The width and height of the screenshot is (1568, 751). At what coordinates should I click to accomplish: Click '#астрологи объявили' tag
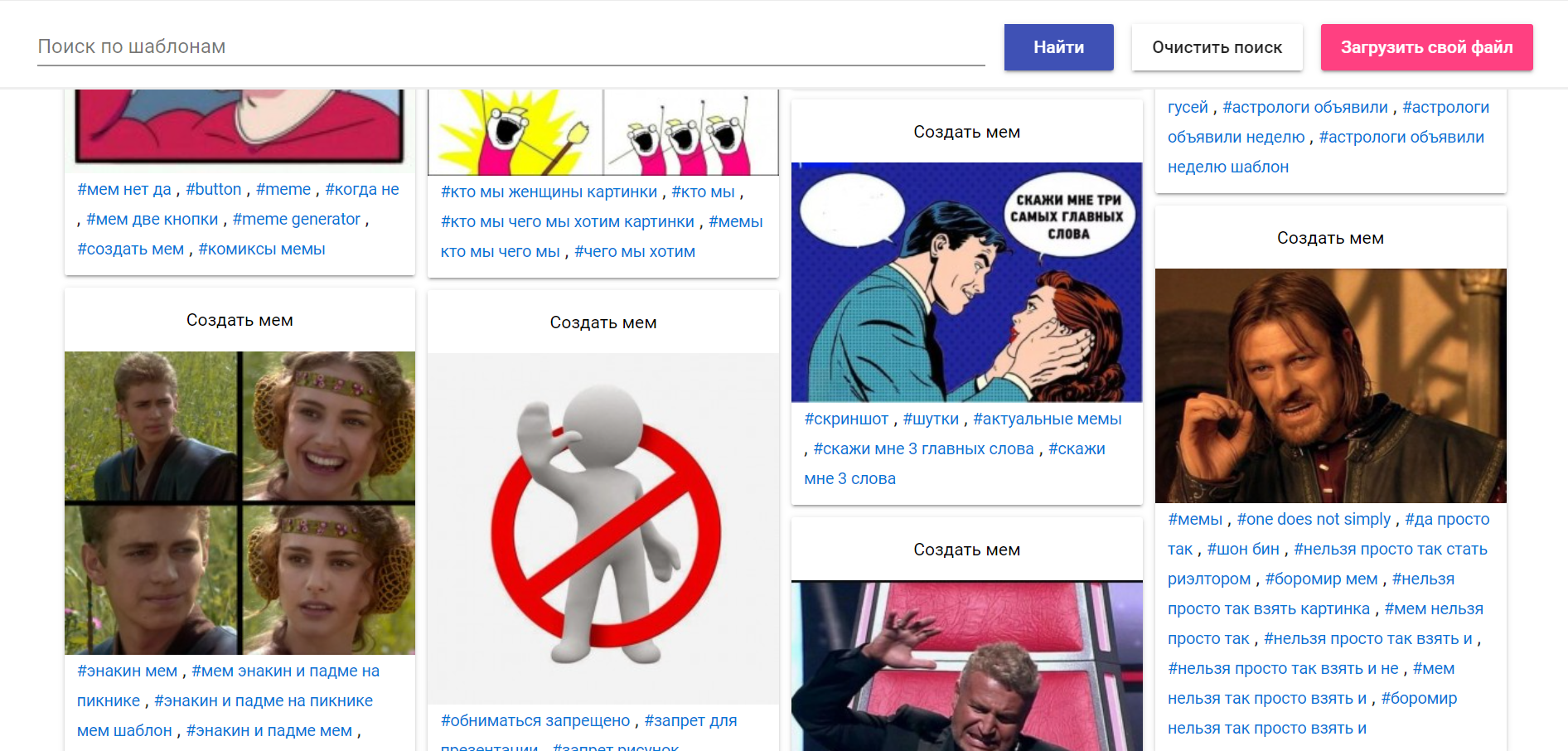tap(1305, 107)
